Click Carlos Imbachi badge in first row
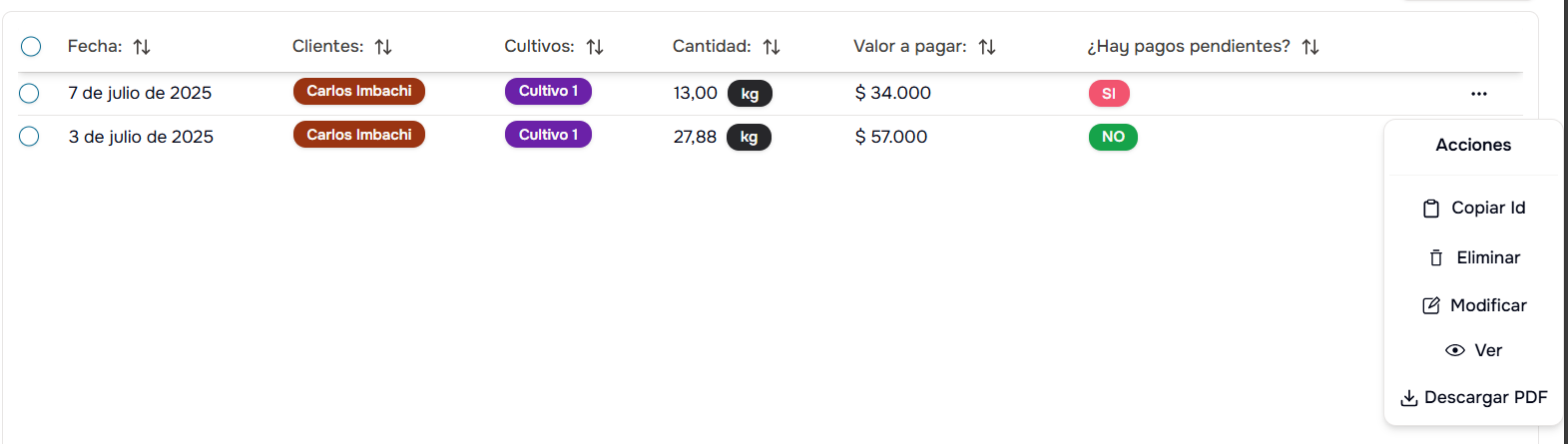 tap(359, 91)
